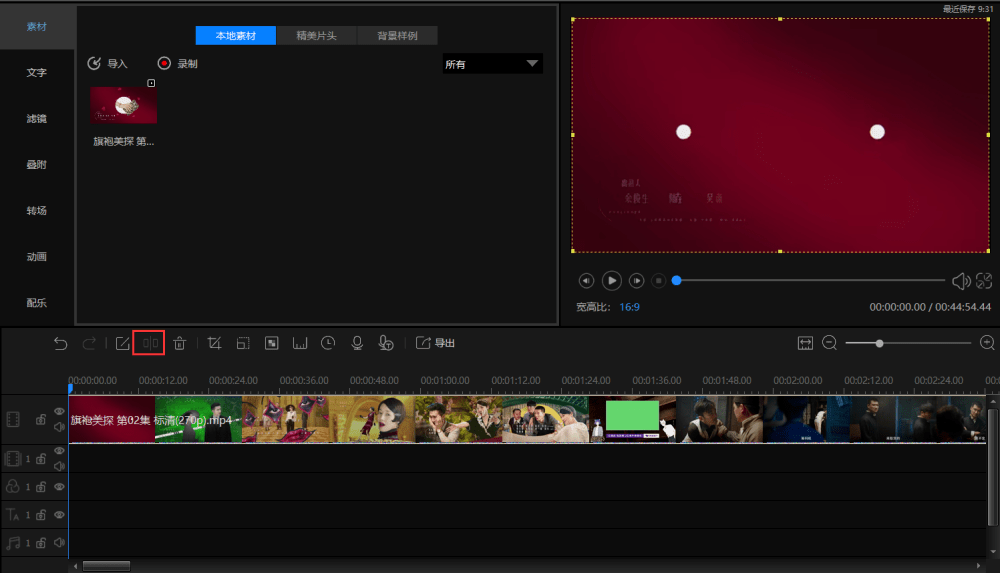
Task: Click the fit-timeline-to-window icon
Action: pos(805,343)
